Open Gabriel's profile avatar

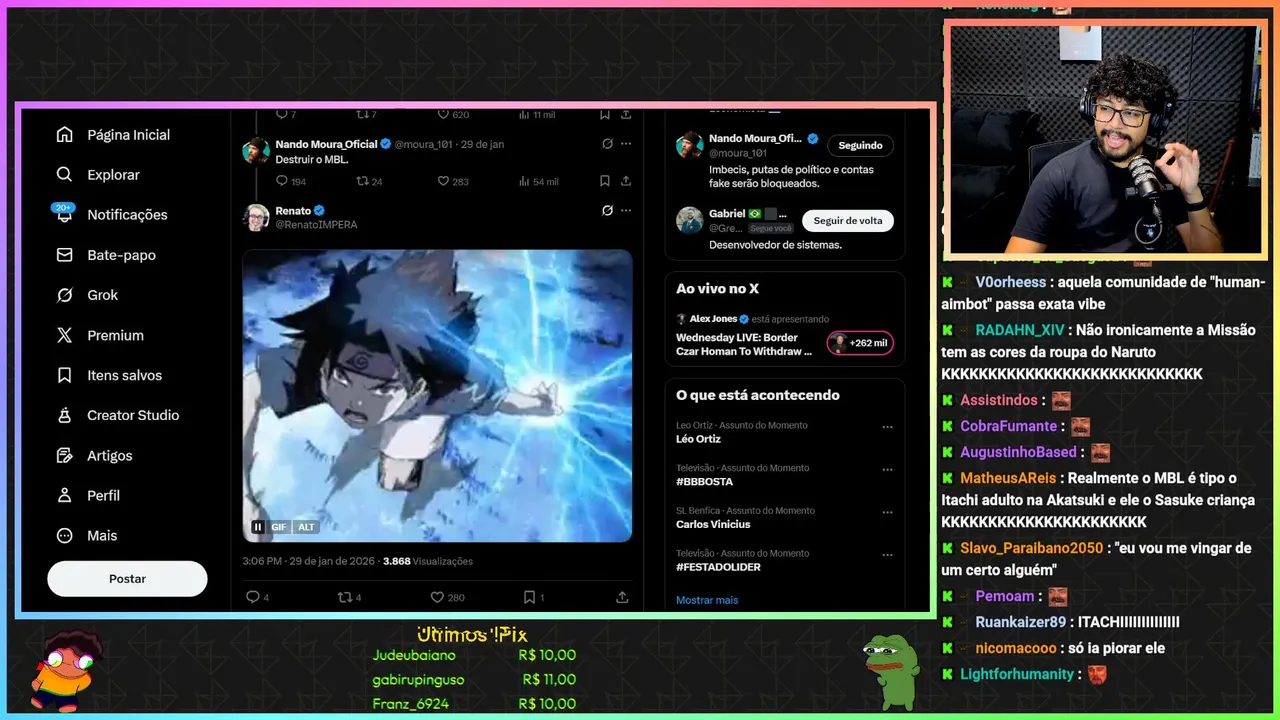click(689, 220)
